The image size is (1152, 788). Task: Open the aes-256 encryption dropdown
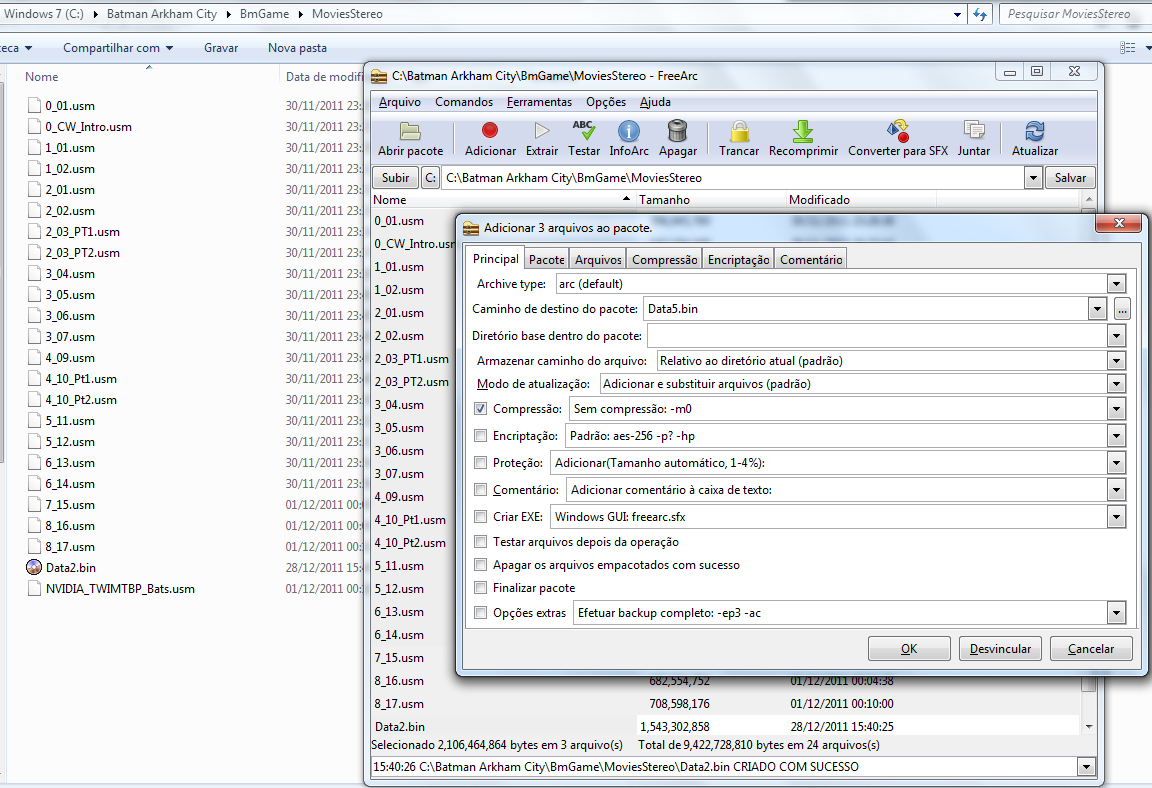[1116, 436]
